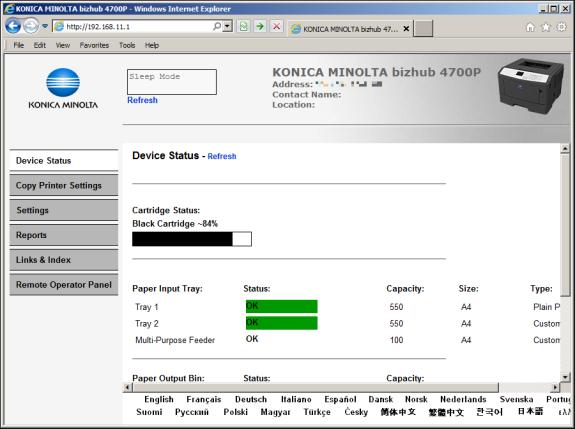575x429 pixels.
Task: Click the green Go arrow icon
Action: [260, 26]
